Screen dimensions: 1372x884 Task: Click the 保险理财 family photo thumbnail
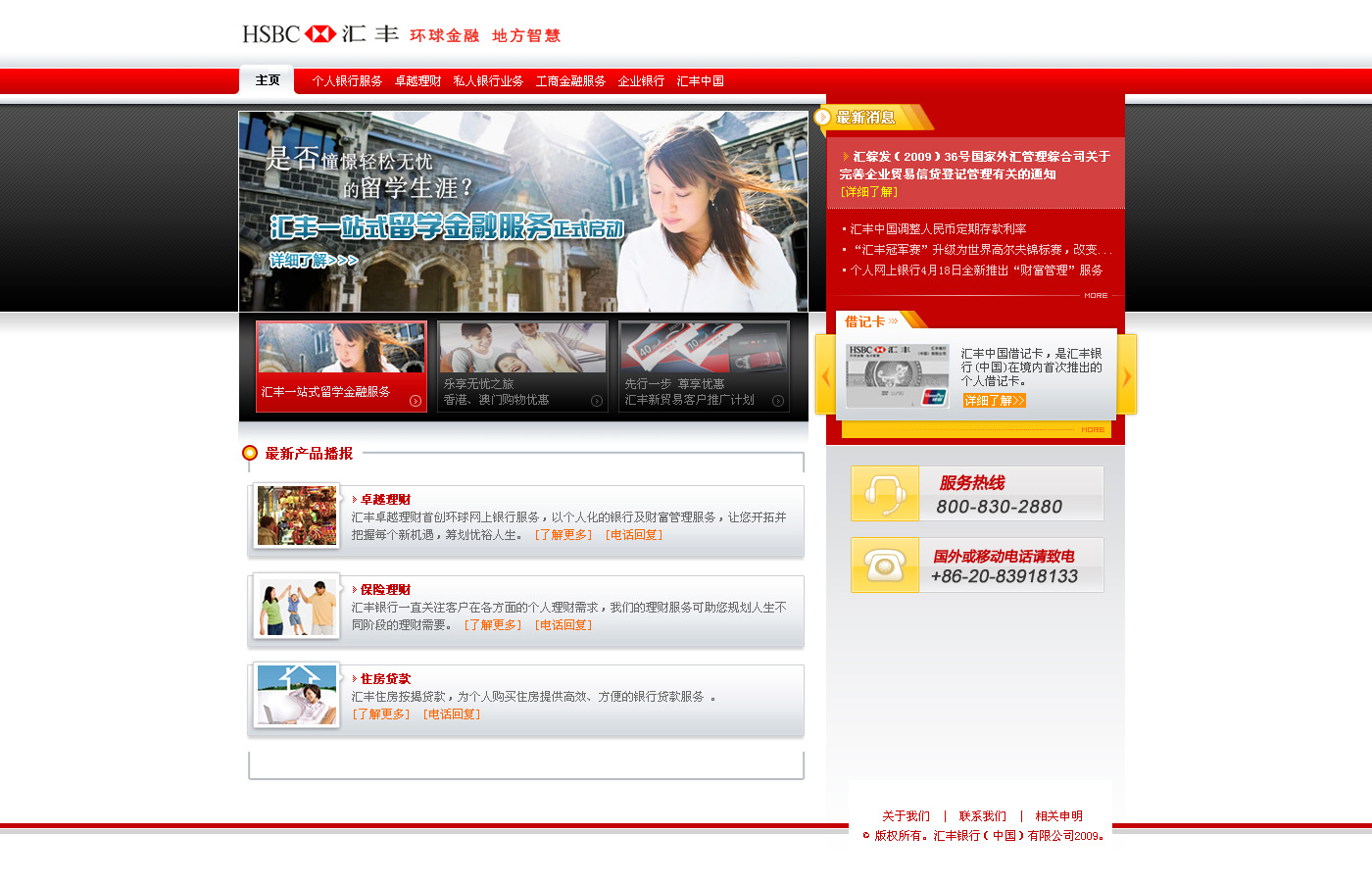pyautogui.click(x=296, y=607)
